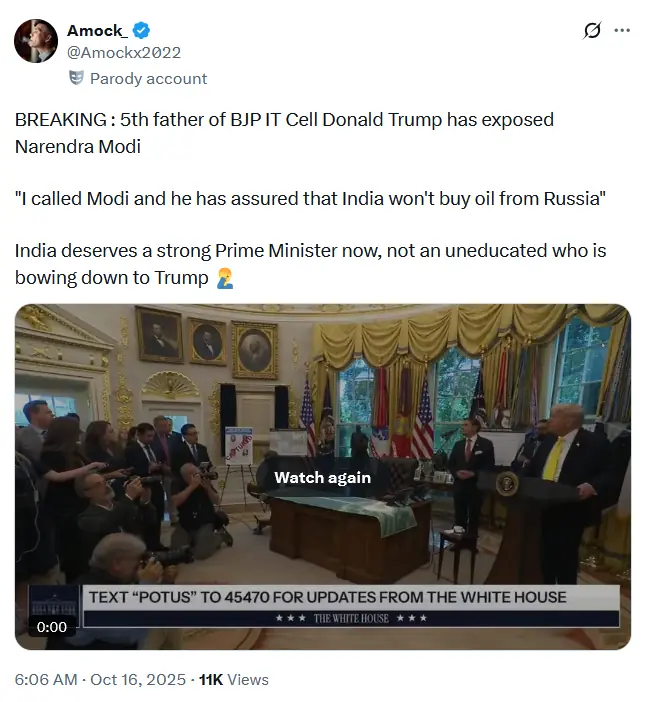Click the "I called Modi" quote line
Screen dimensions: 647x702
(310, 198)
